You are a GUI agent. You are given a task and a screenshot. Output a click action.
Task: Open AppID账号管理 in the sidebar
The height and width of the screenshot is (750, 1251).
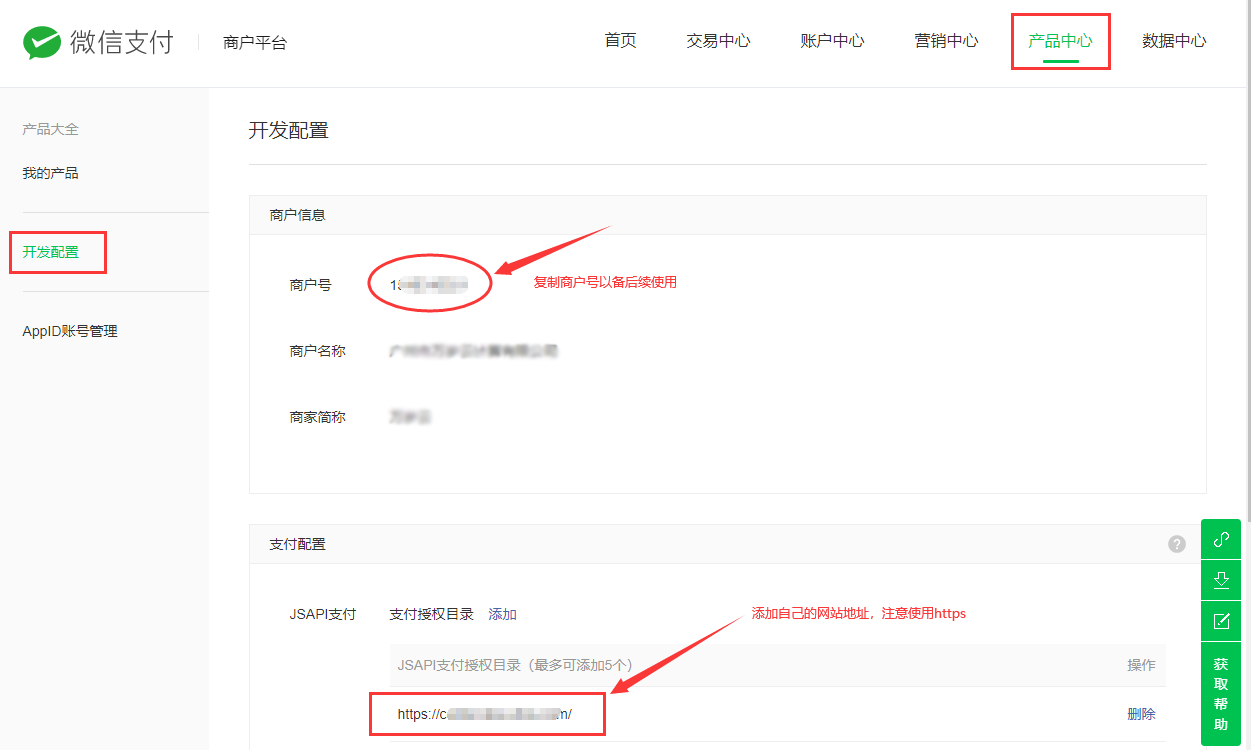point(70,331)
